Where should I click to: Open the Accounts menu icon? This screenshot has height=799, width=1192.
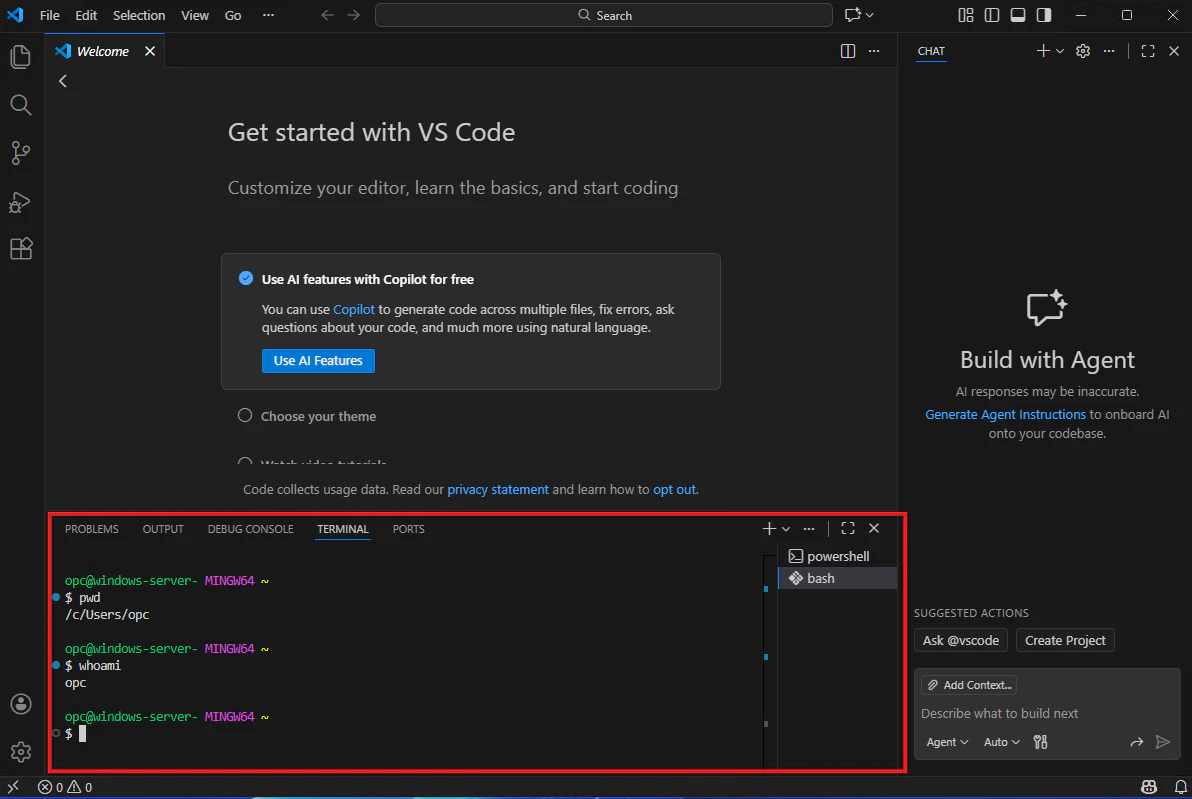pyautogui.click(x=21, y=704)
